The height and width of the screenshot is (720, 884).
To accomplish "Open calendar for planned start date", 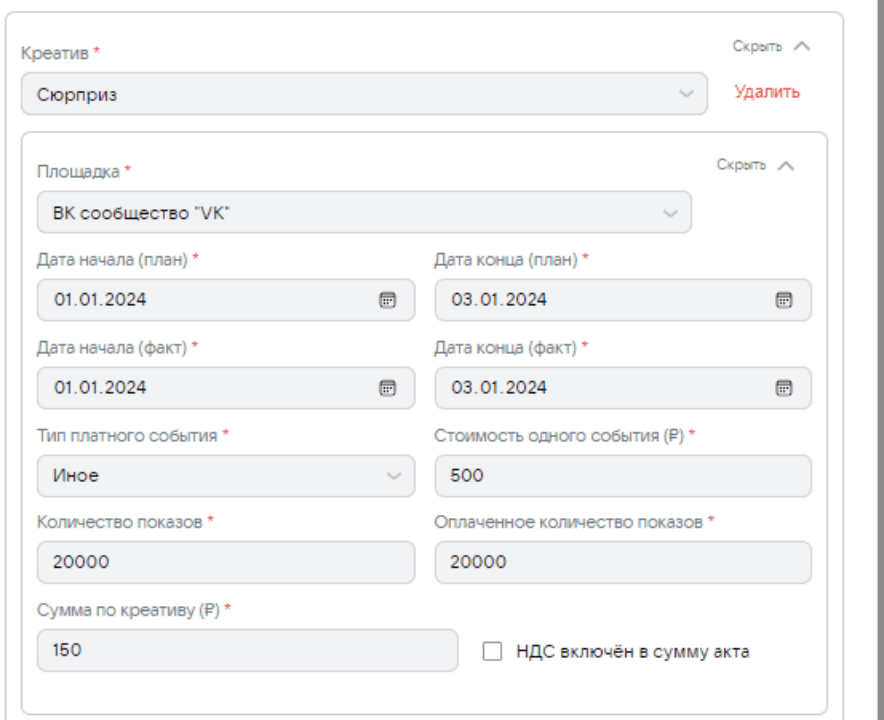I will (387, 299).
